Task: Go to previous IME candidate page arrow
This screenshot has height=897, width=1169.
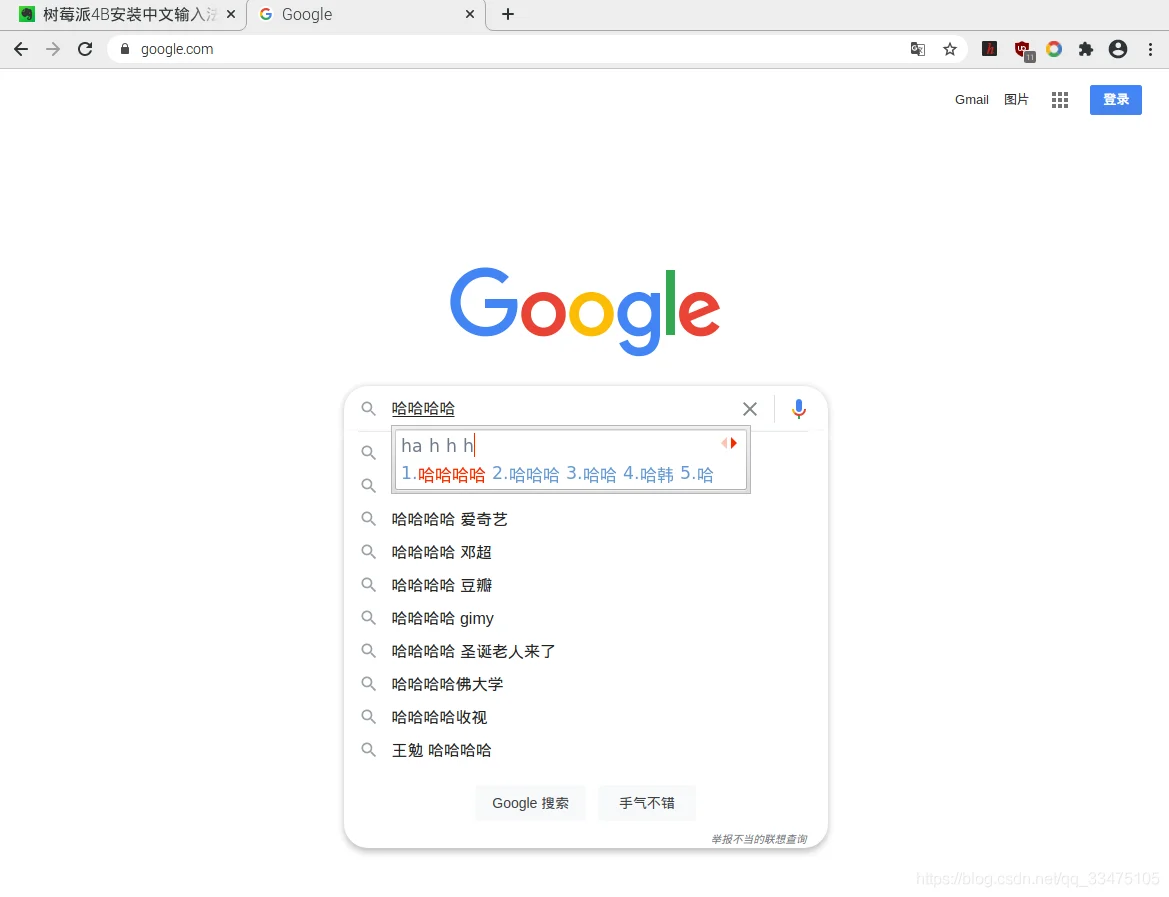Action: coord(724,443)
